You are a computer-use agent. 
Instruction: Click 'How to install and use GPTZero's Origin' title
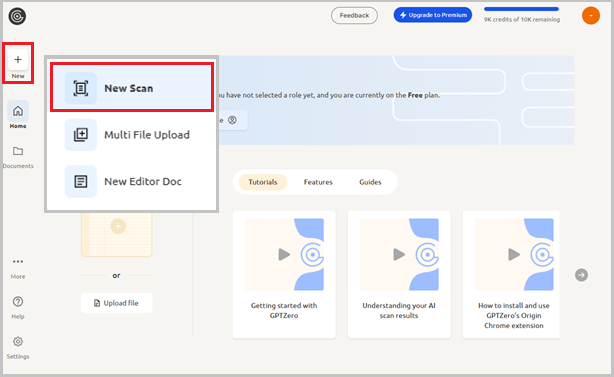coord(514,316)
